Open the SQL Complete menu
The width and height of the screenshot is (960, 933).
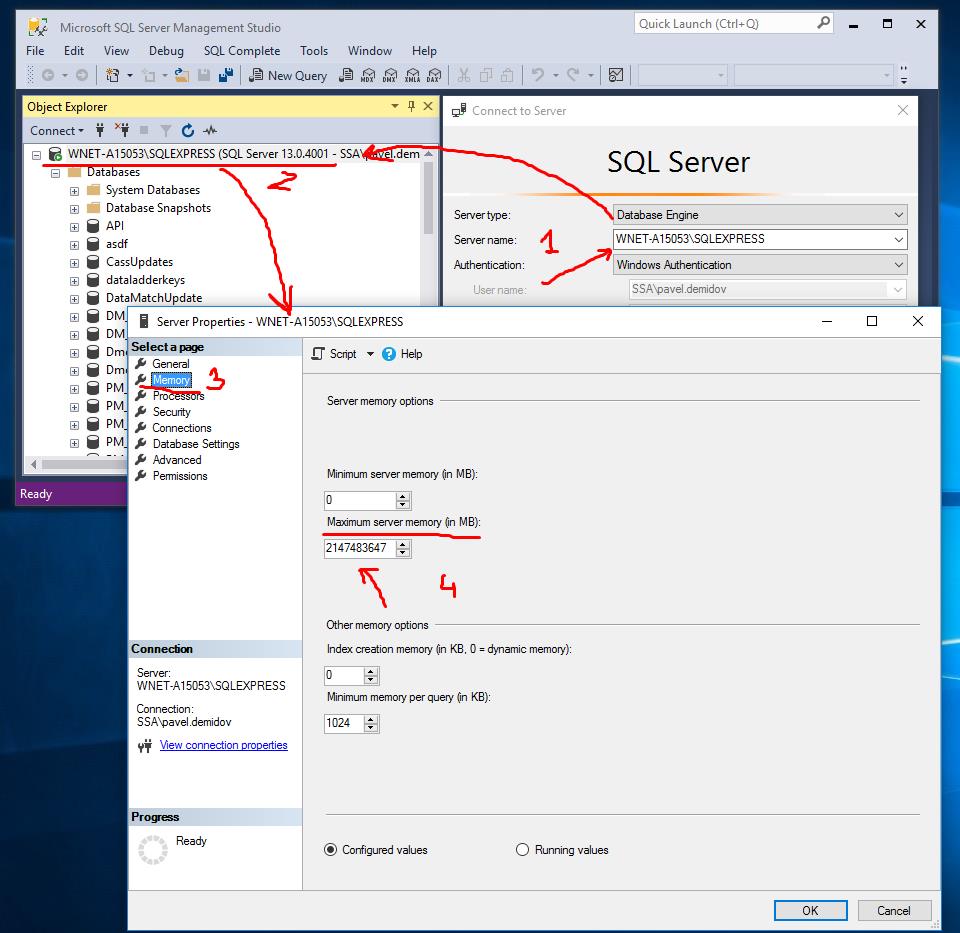242,51
